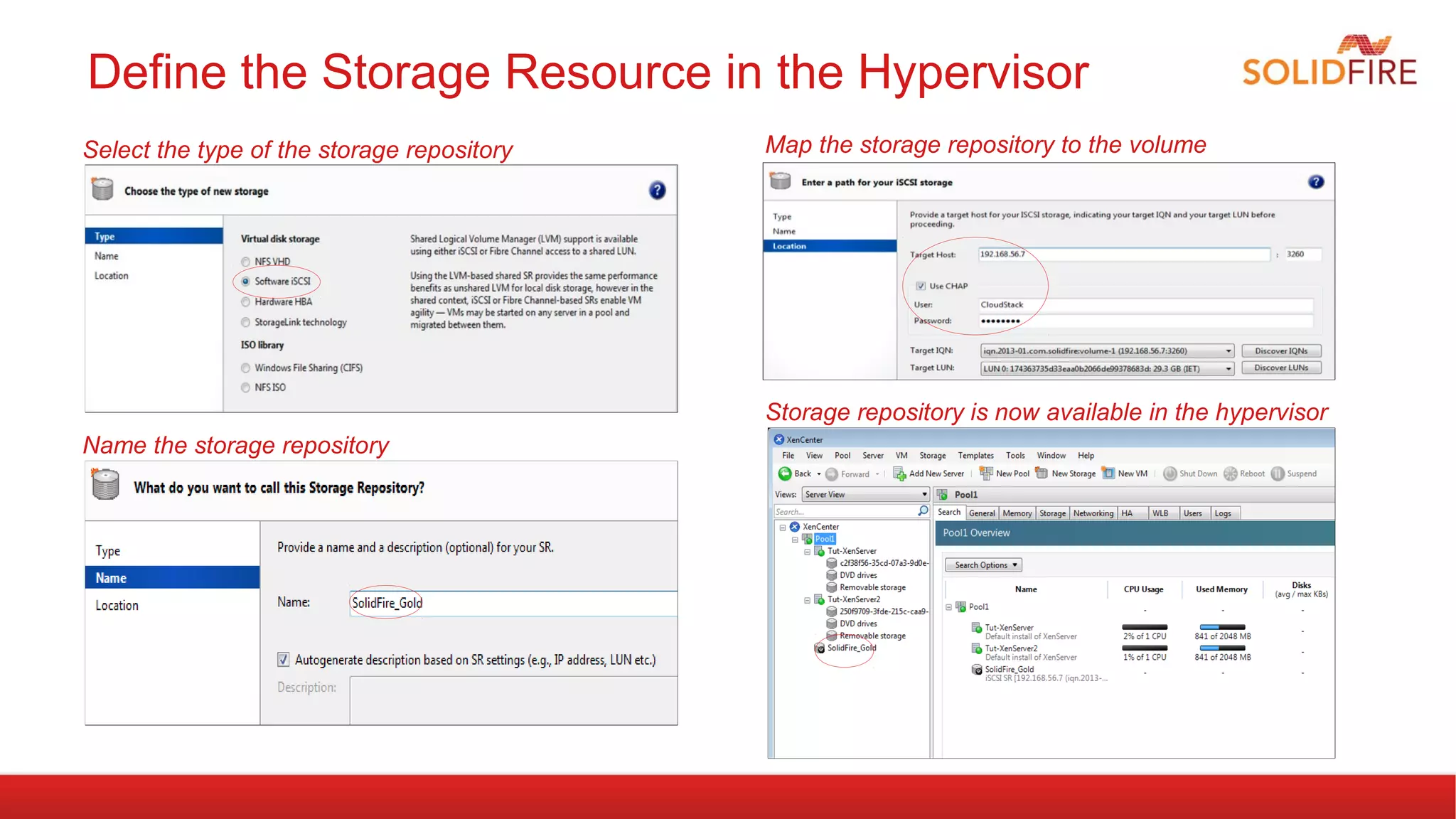Toggle the Use CHAP checkbox
Image resolution: width=1456 pixels, height=819 pixels.
click(921, 286)
